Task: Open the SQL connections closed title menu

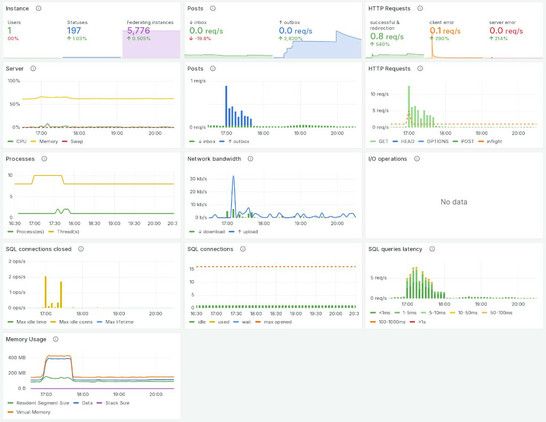Action: coord(39,249)
